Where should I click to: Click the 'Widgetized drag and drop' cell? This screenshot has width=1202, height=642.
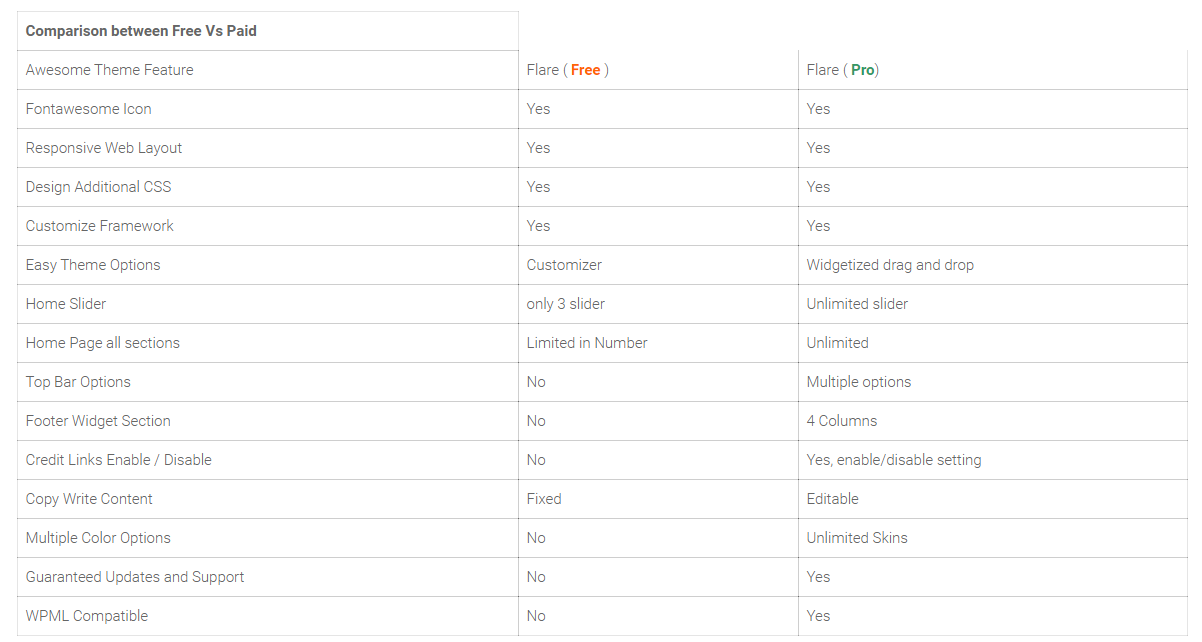tap(890, 265)
